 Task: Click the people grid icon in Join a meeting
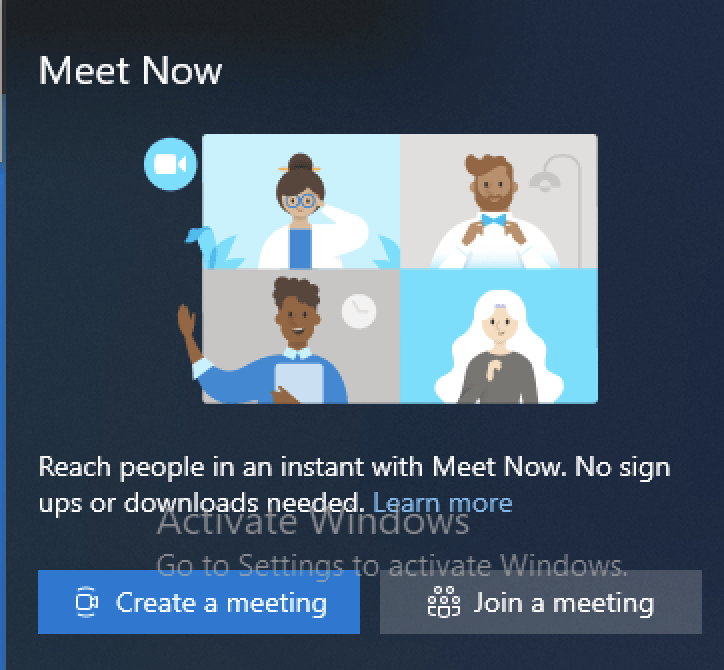coord(444,602)
